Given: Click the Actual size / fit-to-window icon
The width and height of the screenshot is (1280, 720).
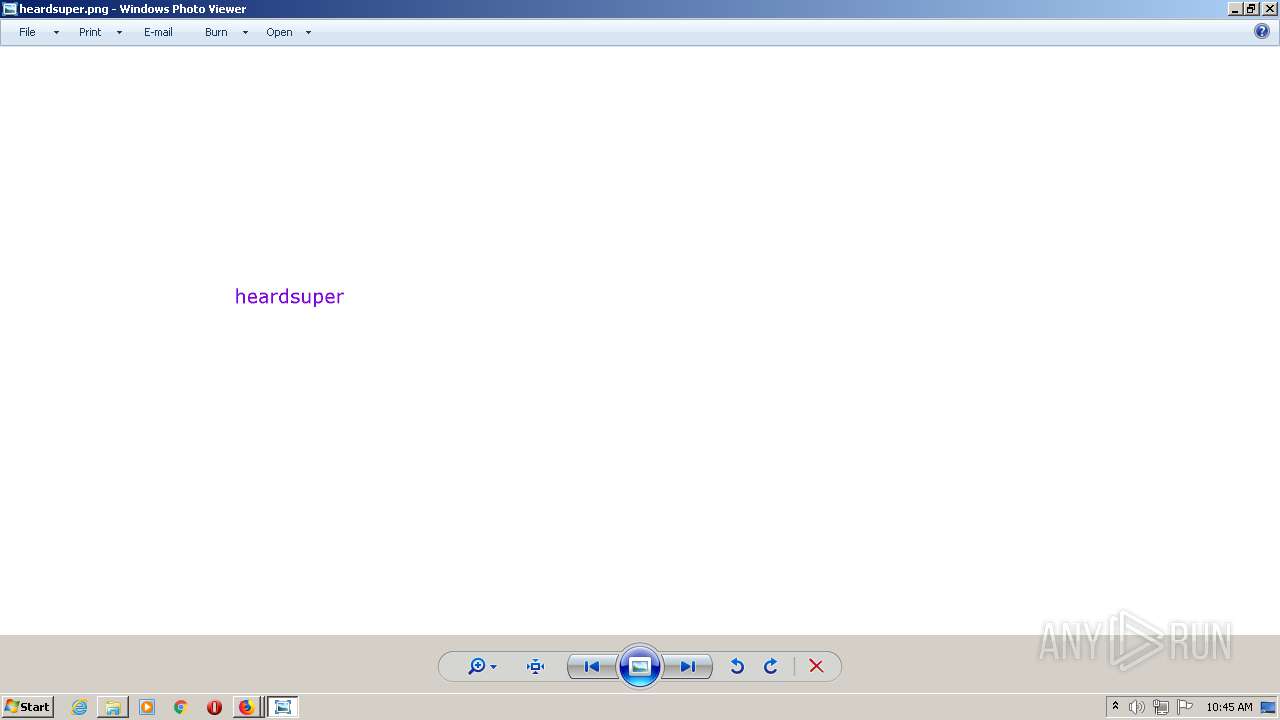Looking at the screenshot, I should 535,666.
